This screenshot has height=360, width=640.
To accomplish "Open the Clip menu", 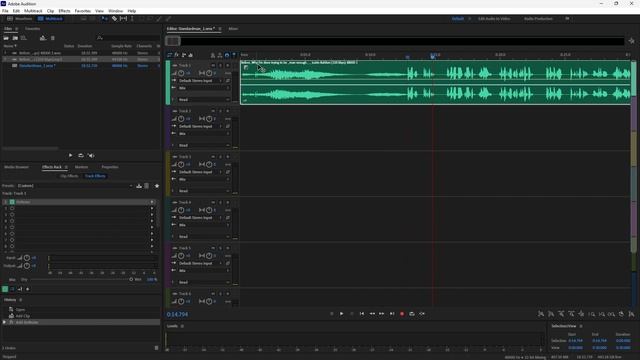I will [x=50, y=11].
